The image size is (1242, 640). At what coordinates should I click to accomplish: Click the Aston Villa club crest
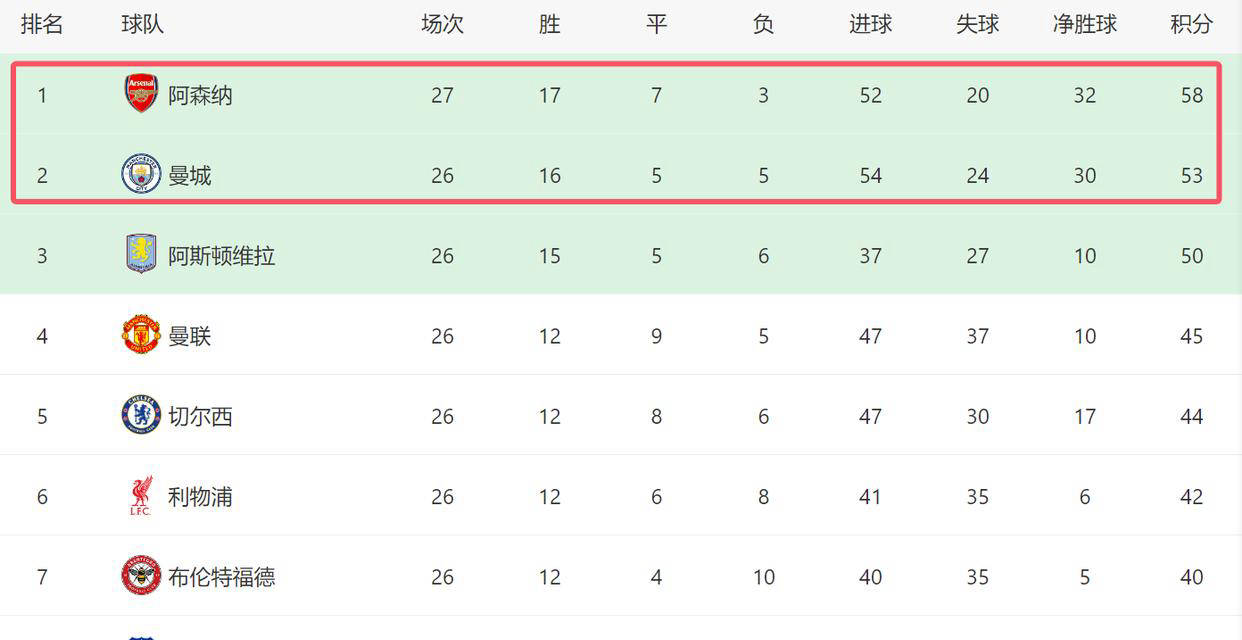[x=141, y=254]
